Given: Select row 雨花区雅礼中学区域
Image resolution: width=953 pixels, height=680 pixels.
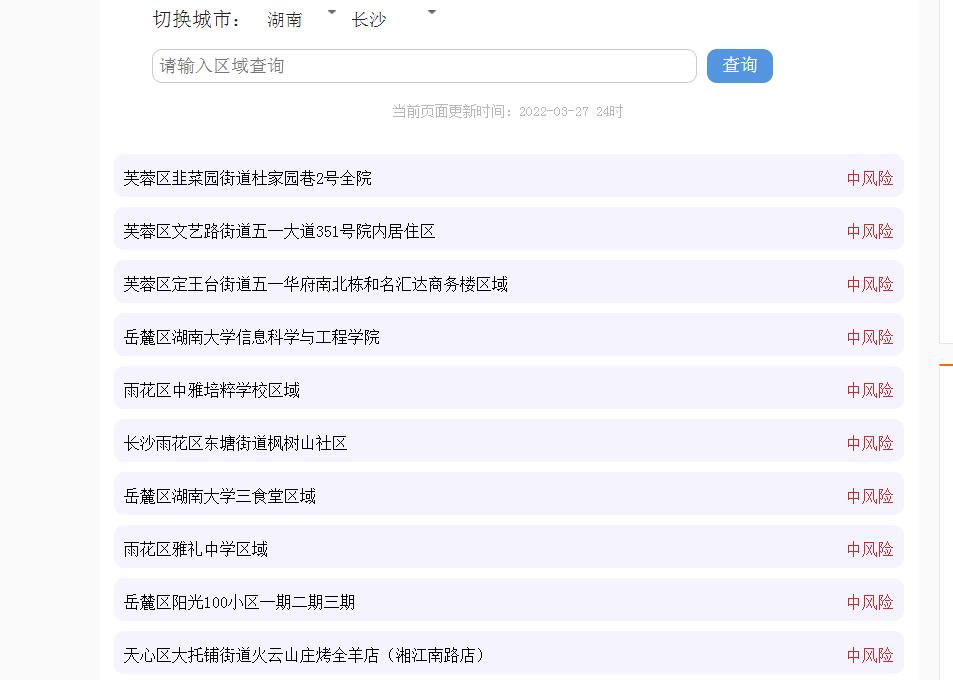Looking at the screenshot, I should coord(509,547).
